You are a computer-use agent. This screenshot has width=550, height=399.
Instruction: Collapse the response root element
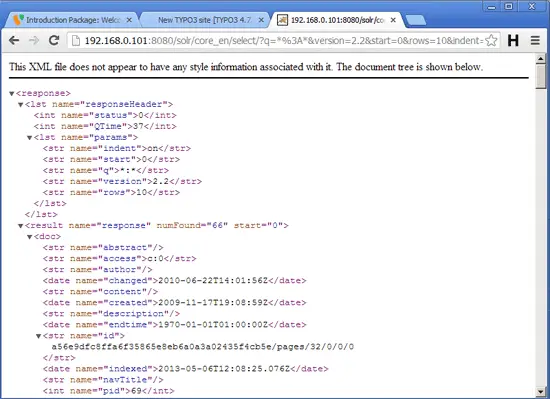tap(12, 94)
